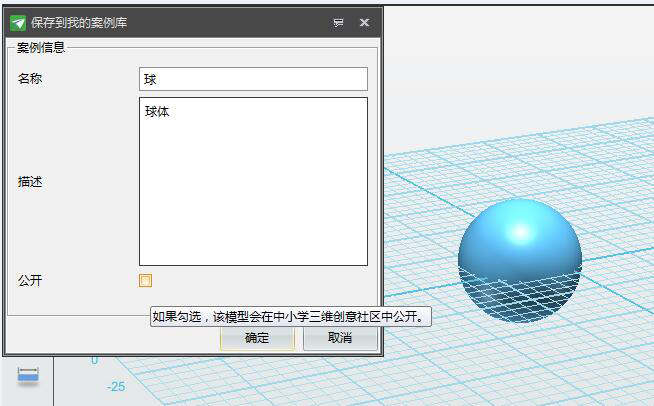Click the tooltip about 中小学三维创意社区
Image resolution: width=654 pixels, height=406 pixels.
(x=290, y=317)
